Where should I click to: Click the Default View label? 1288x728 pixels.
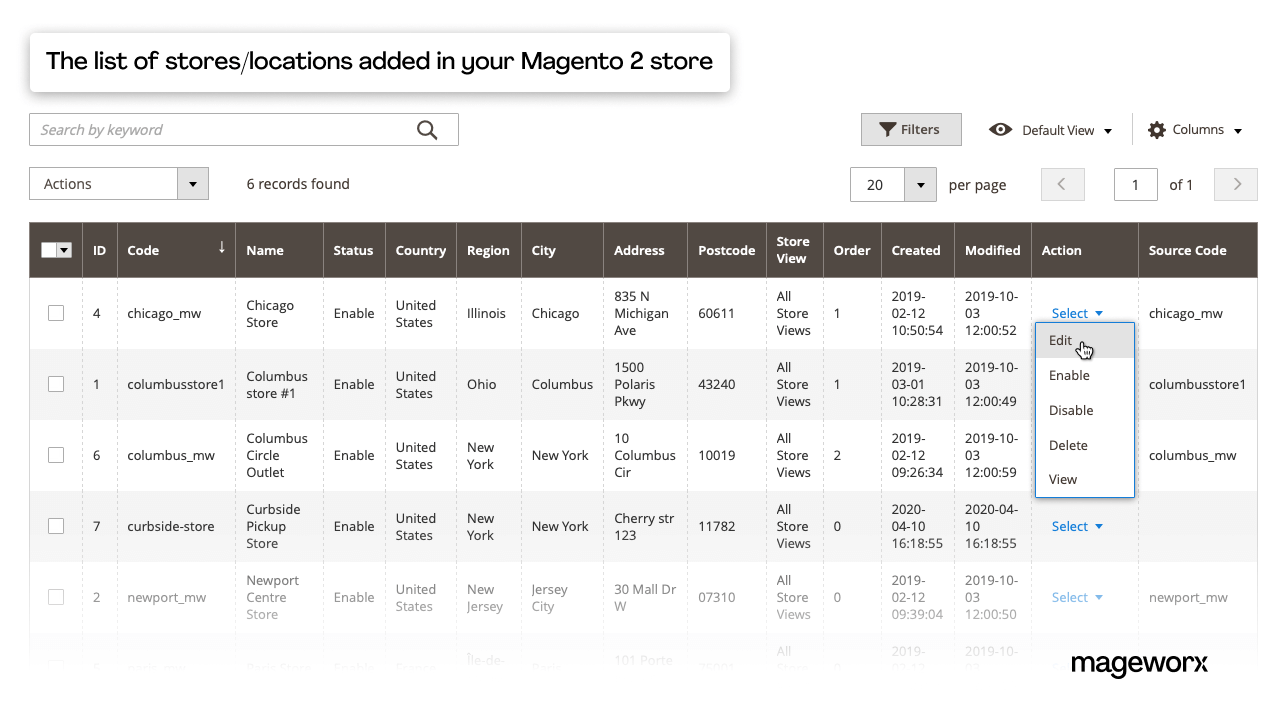1060,130
